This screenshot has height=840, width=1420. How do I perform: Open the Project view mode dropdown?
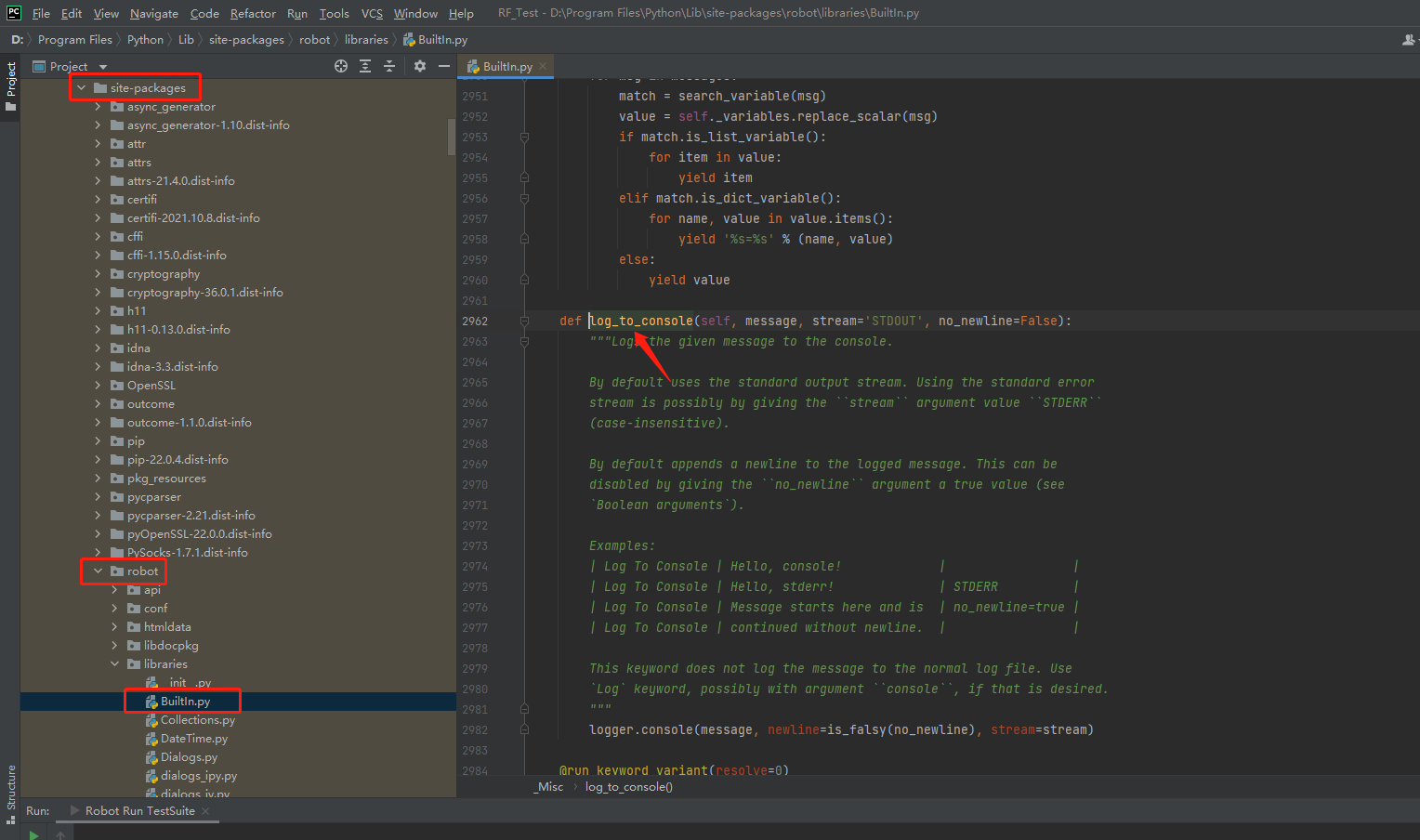coord(101,66)
